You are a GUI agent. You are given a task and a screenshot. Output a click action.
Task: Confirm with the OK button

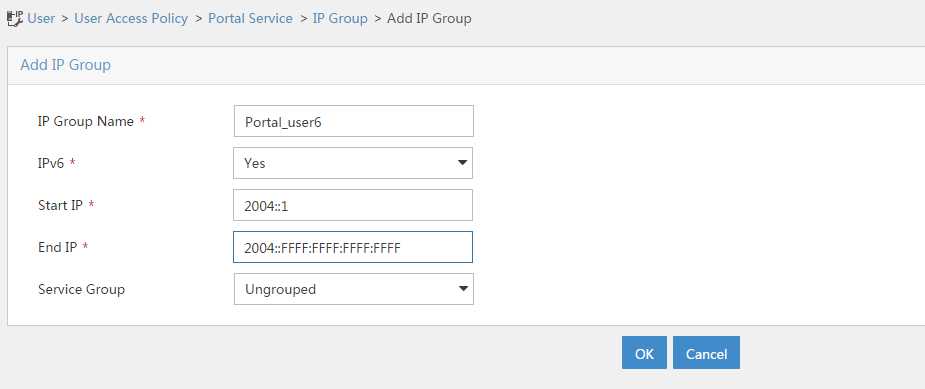coord(644,352)
